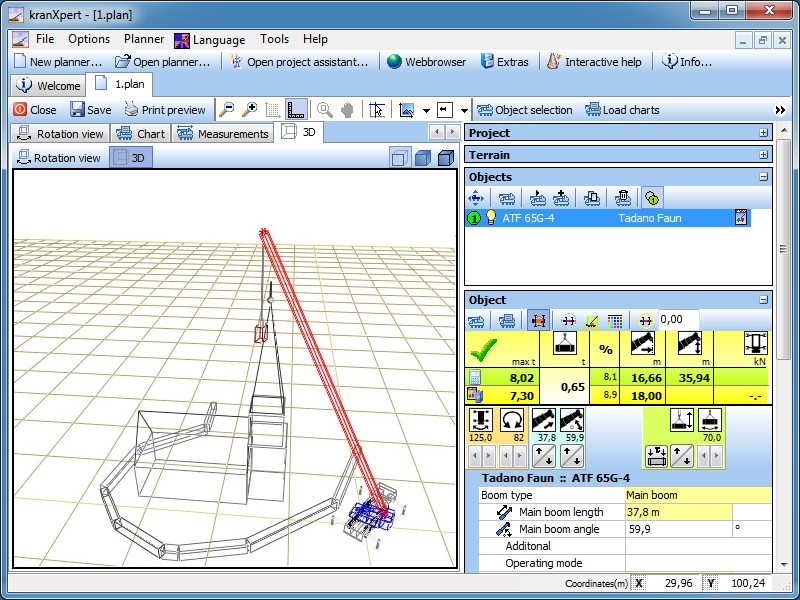The width and height of the screenshot is (800, 600).
Task: Expand the Terrain panel
Action: pos(764,155)
